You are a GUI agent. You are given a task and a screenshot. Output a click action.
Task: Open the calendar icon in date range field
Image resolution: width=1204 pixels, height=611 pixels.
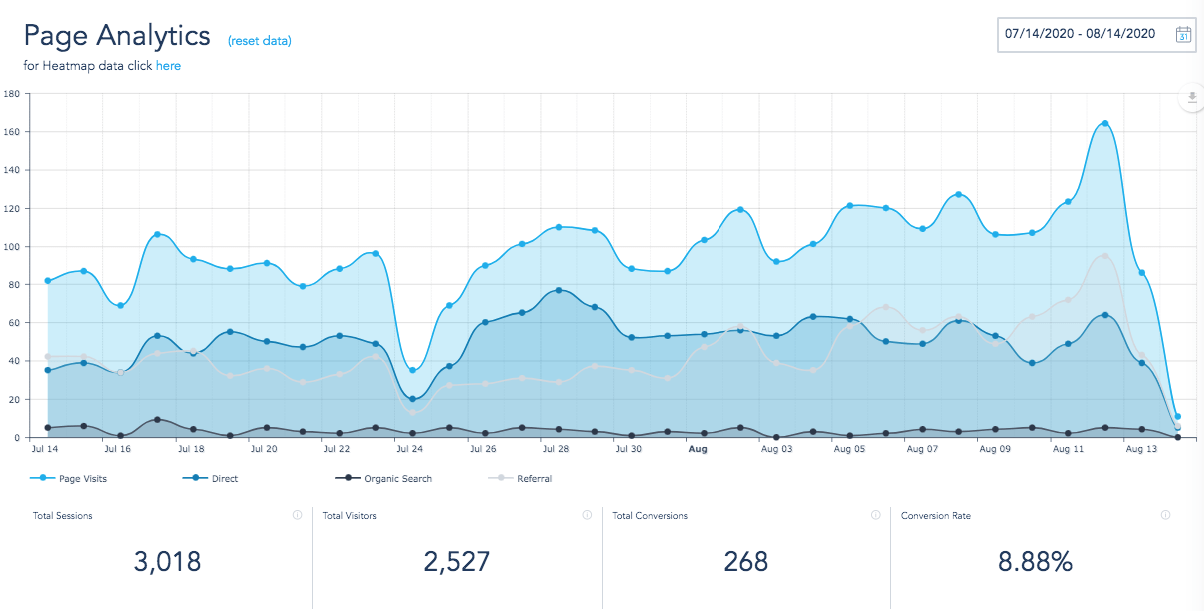tap(1183, 34)
